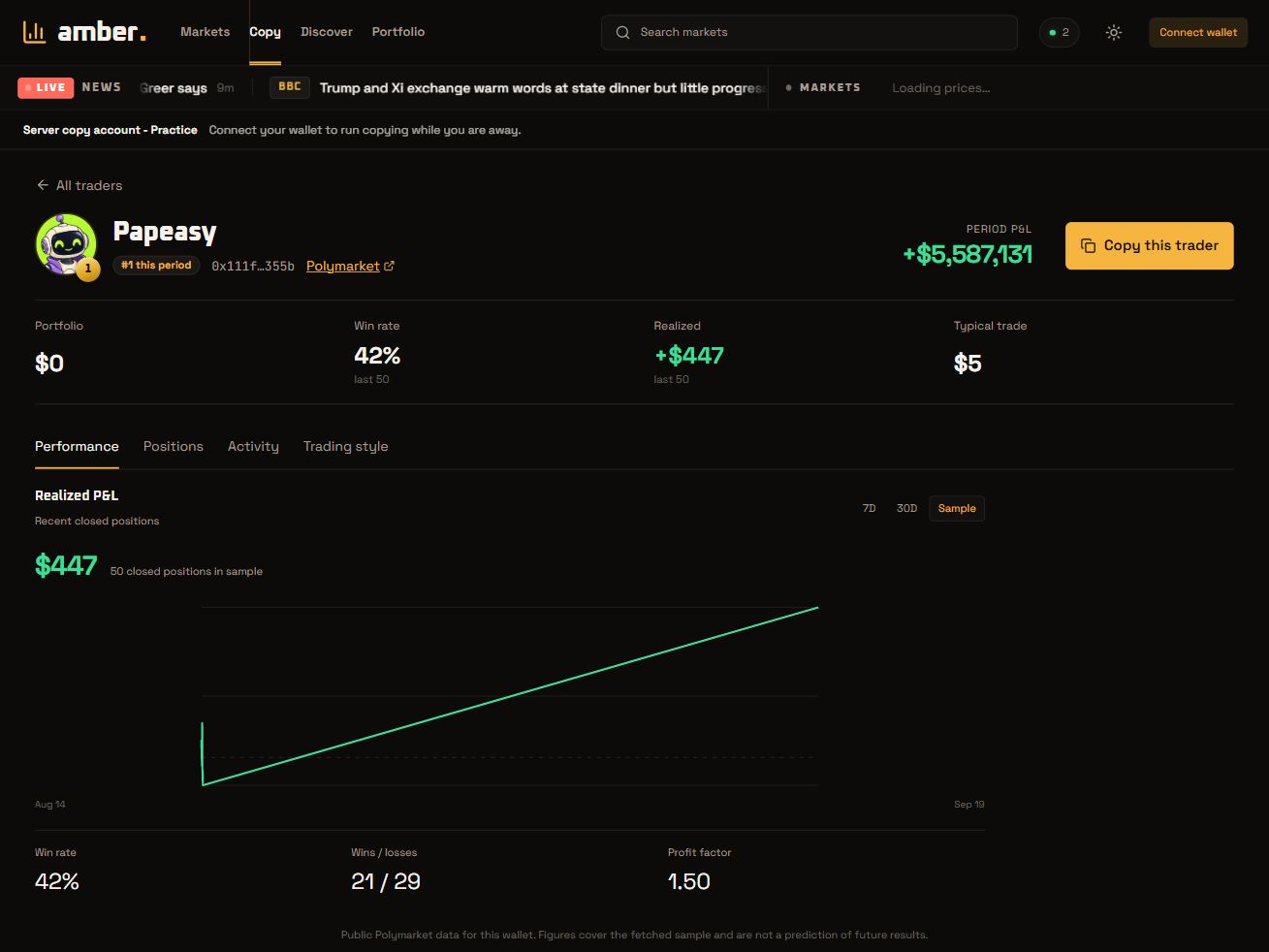Click the gold rank 1 badge on the avatar
1269x952 pixels.
coord(88,269)
